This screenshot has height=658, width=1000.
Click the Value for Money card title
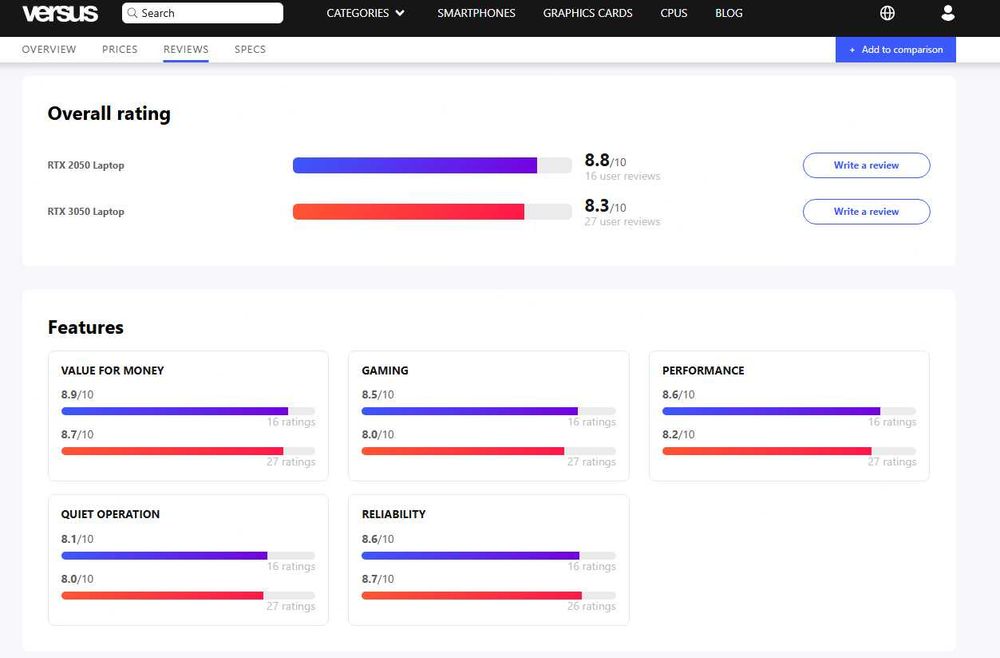[x=112, y=370]
